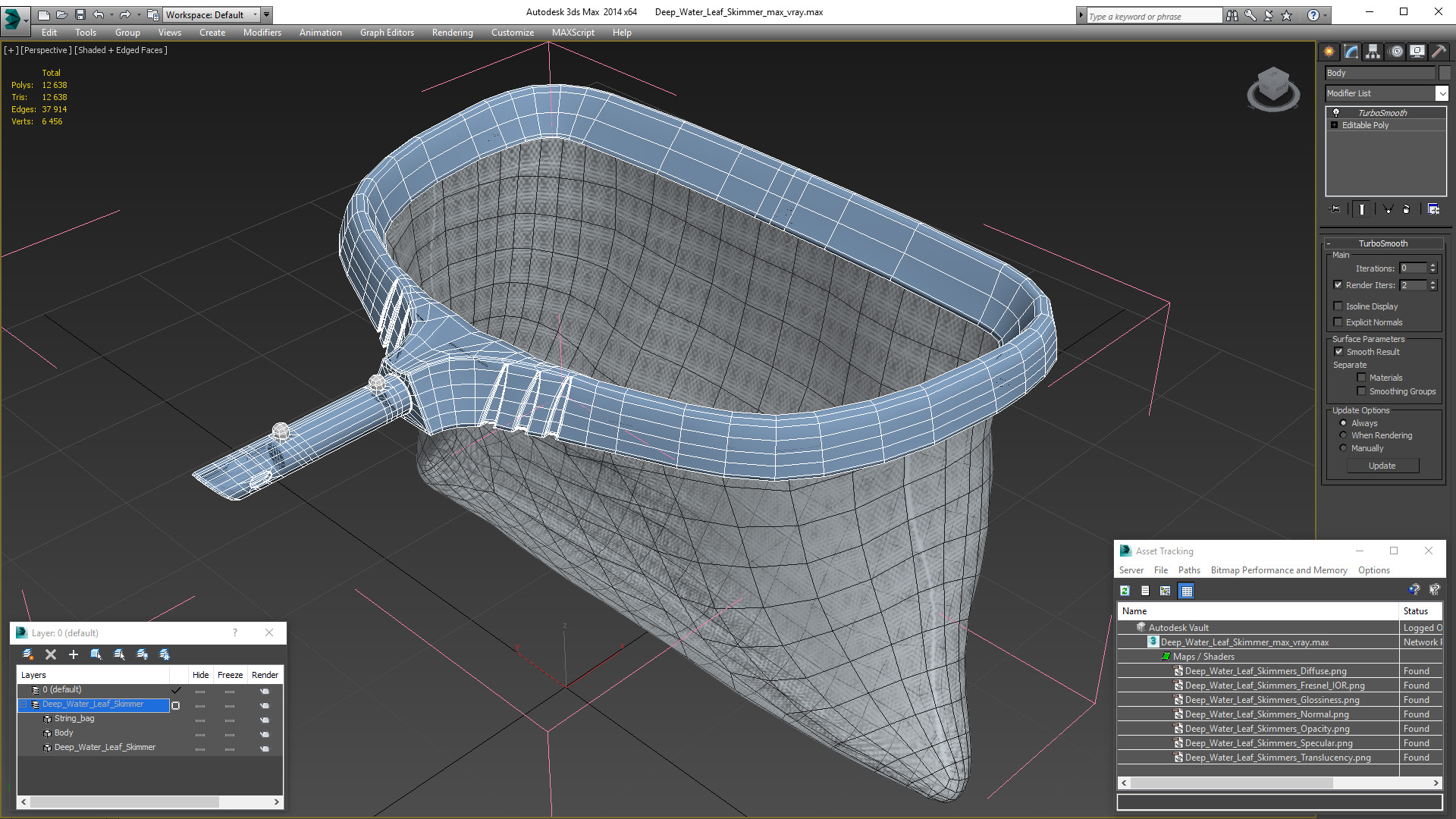
Task: Click Create New Layer icon
Action: (x=28, y=654)
